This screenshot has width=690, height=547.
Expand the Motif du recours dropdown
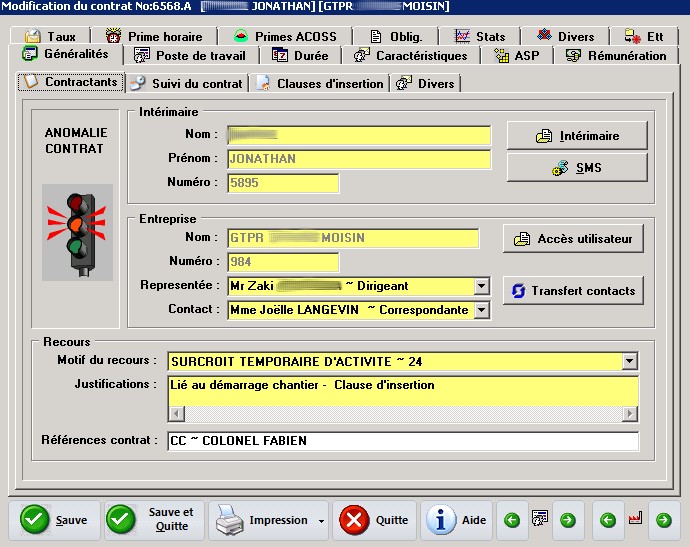click(630, 361)
